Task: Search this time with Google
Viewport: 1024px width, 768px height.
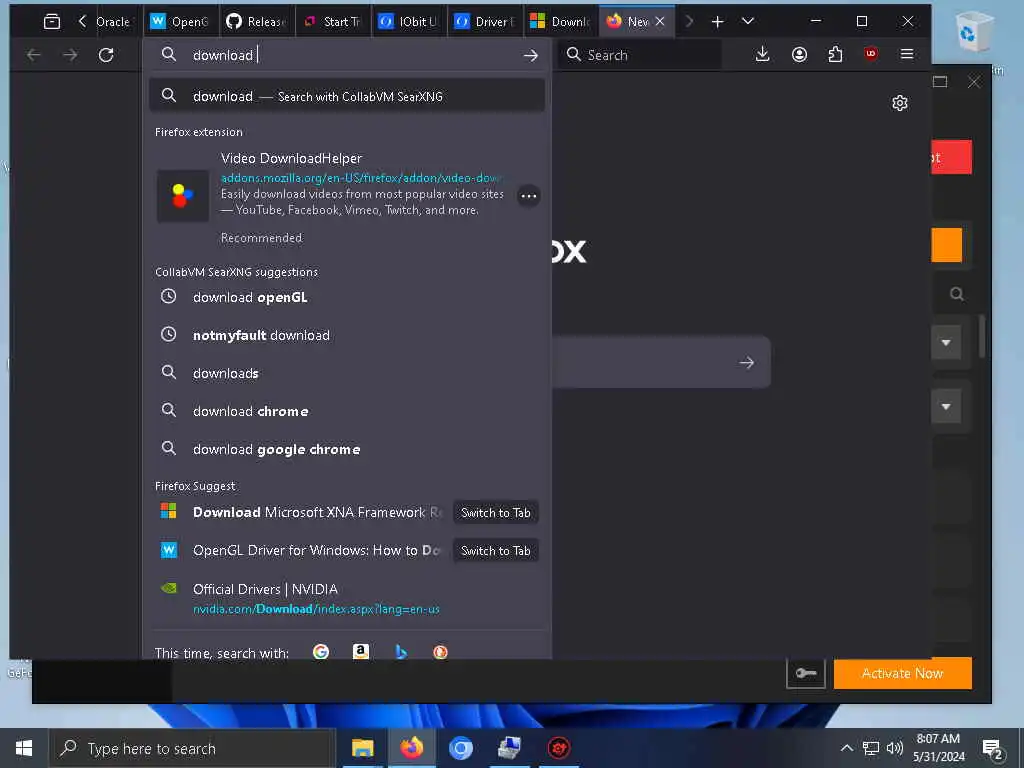Action: (x=321, y=652)
